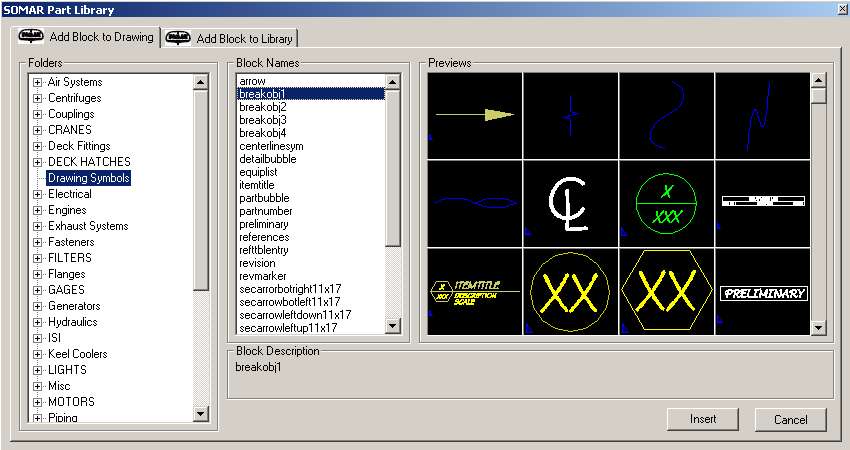Viewport: 850px width, 450px height.
Task: Select the circular XX part bubble preview
Action: tap(571, 292)
